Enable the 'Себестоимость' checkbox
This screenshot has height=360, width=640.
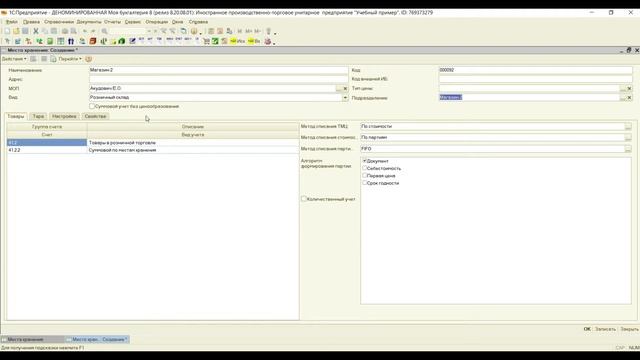pyautogui.click(x=364, y=168)
